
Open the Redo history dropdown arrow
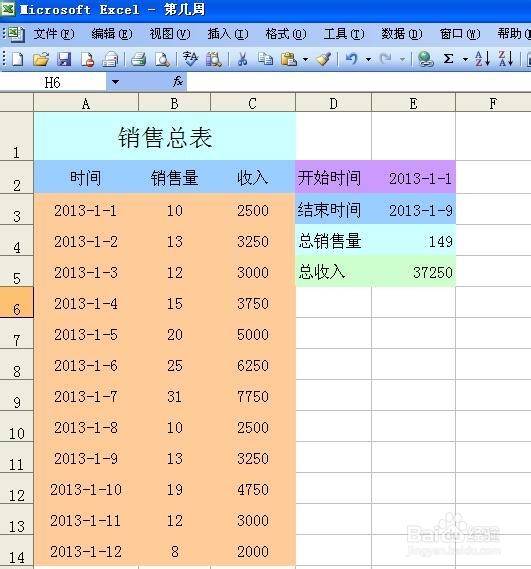[x=402, y=59]
